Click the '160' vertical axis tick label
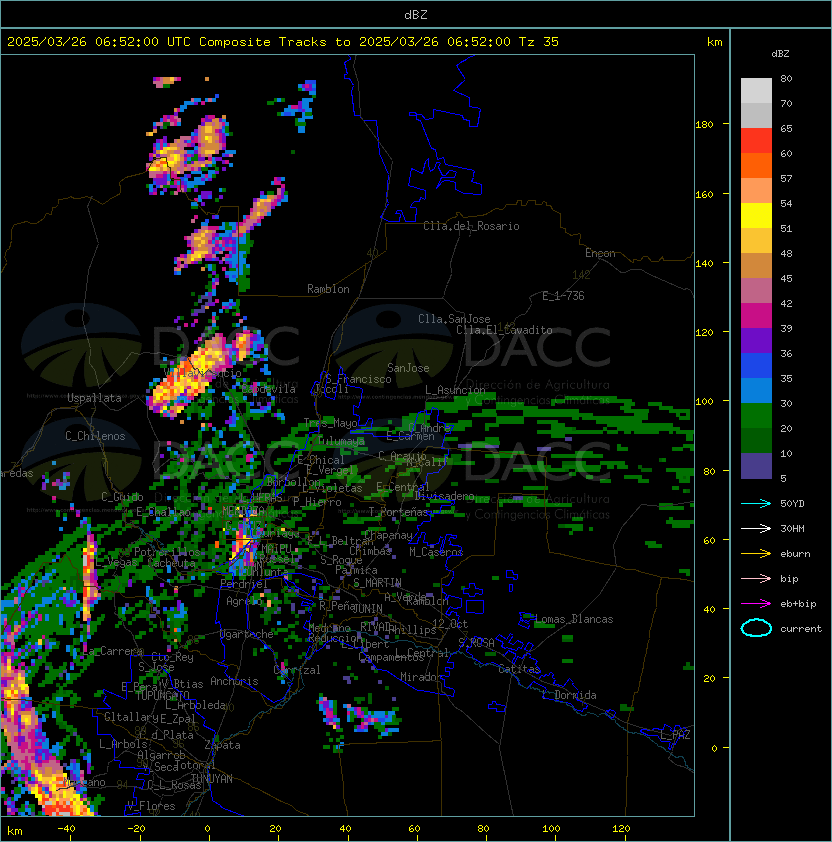The image size is (832, 842). click(704, 194)
